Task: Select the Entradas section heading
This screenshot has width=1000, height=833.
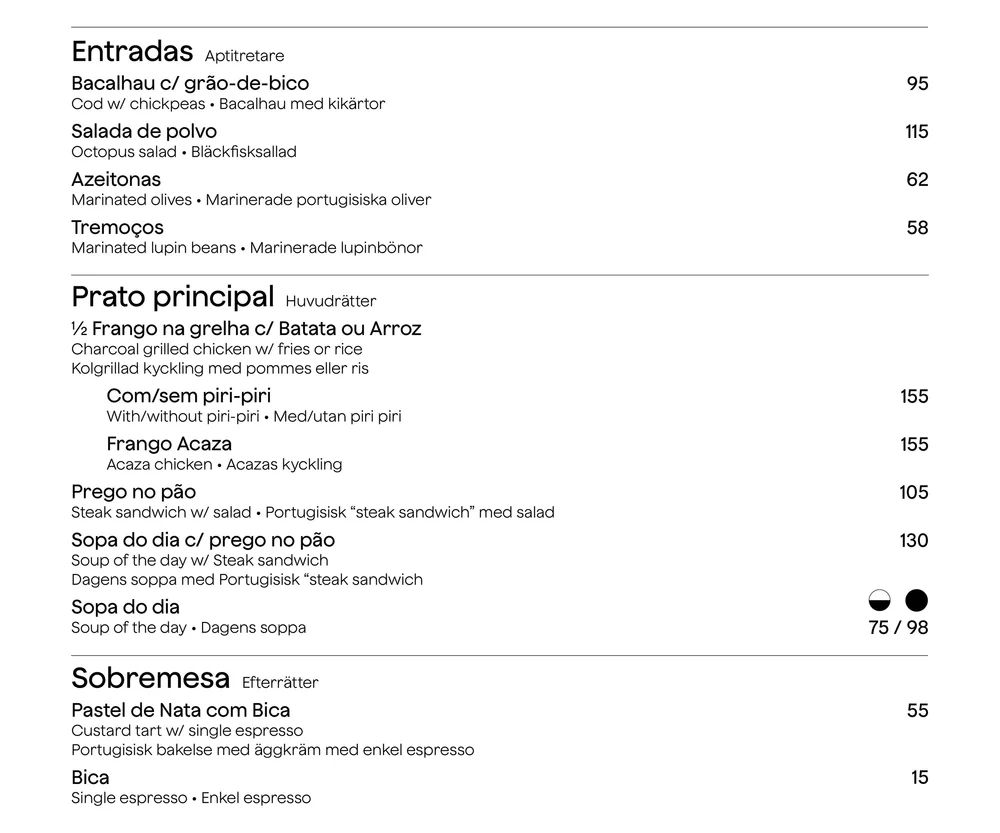Action: (x=132, y=52)
